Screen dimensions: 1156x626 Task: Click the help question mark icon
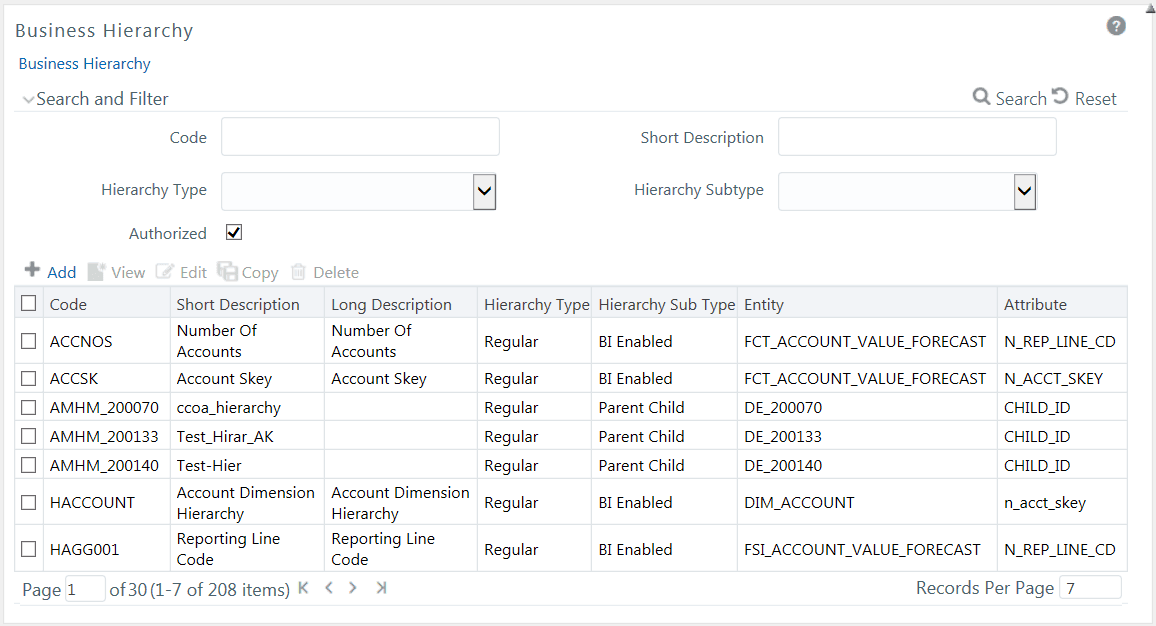pyautogui.click(x=1116, y=26)
